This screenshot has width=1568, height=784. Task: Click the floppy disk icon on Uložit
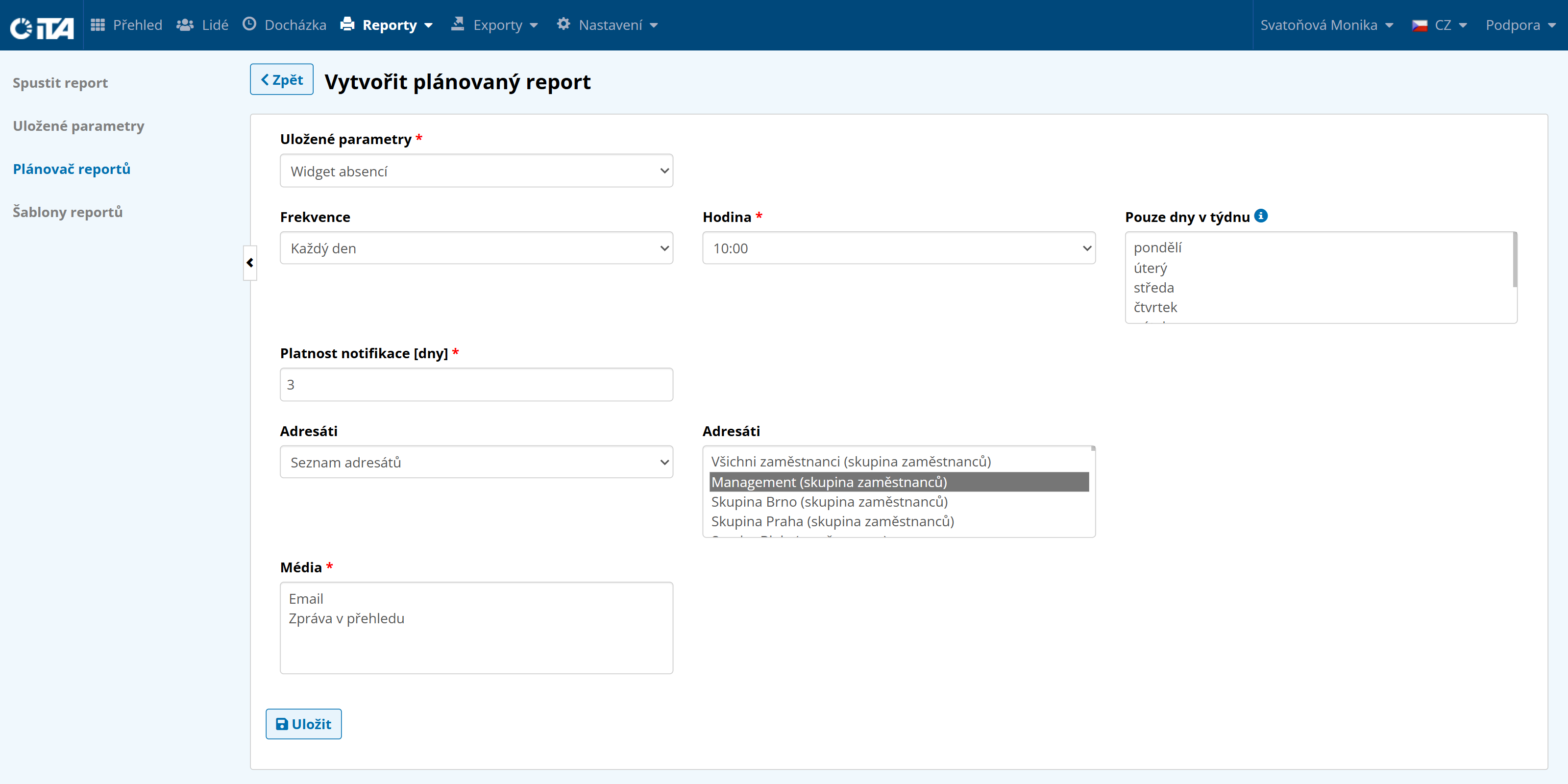pos(282,724)
